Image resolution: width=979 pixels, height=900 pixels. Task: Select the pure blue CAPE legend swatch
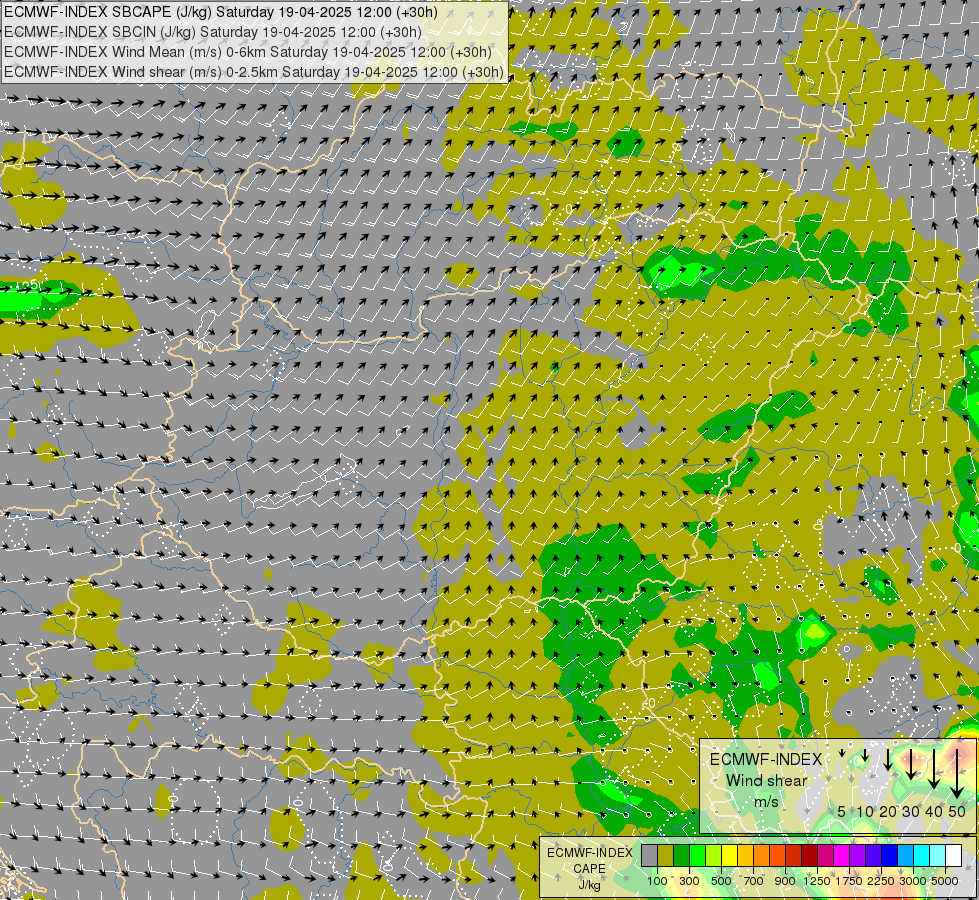tap(889, 855)
